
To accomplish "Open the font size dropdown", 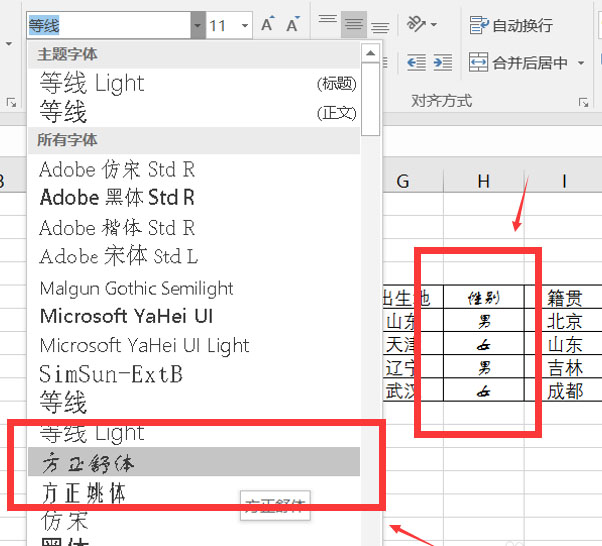I will click(245, 26).
